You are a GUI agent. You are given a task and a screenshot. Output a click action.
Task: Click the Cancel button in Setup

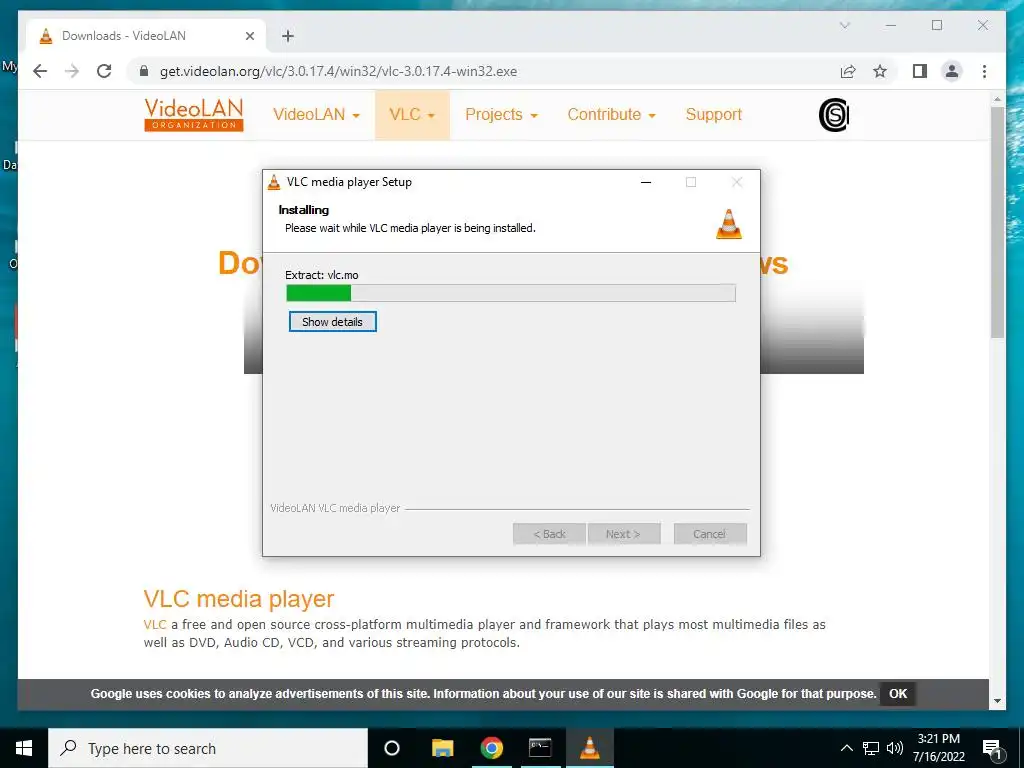coord(710,534)
